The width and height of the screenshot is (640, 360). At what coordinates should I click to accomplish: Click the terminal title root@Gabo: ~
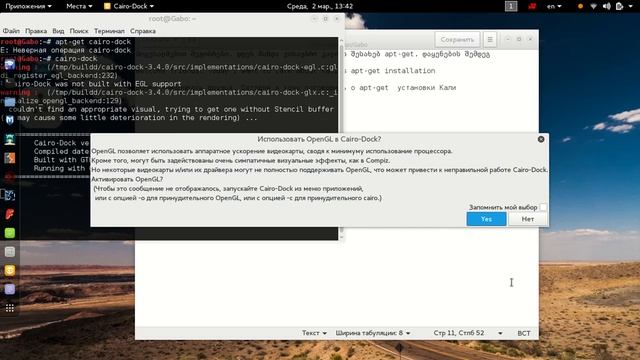[172, 19]
